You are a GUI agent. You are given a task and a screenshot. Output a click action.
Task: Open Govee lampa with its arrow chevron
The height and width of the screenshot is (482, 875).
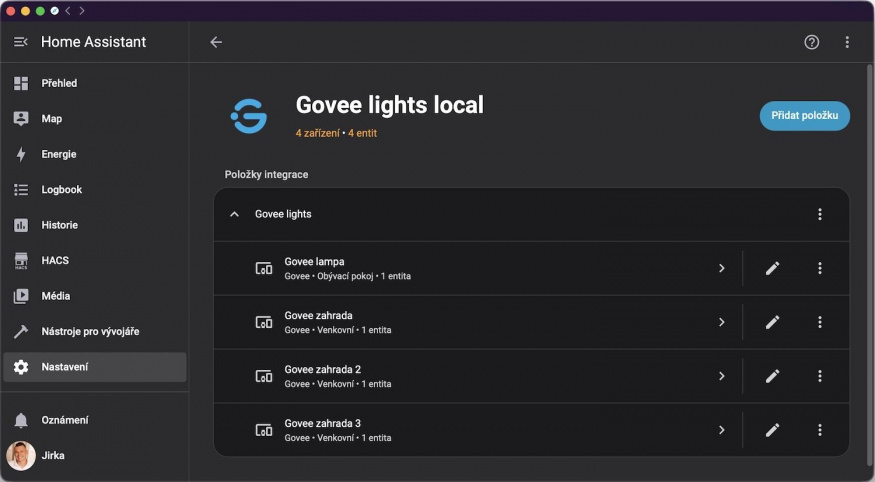(722, 268)
